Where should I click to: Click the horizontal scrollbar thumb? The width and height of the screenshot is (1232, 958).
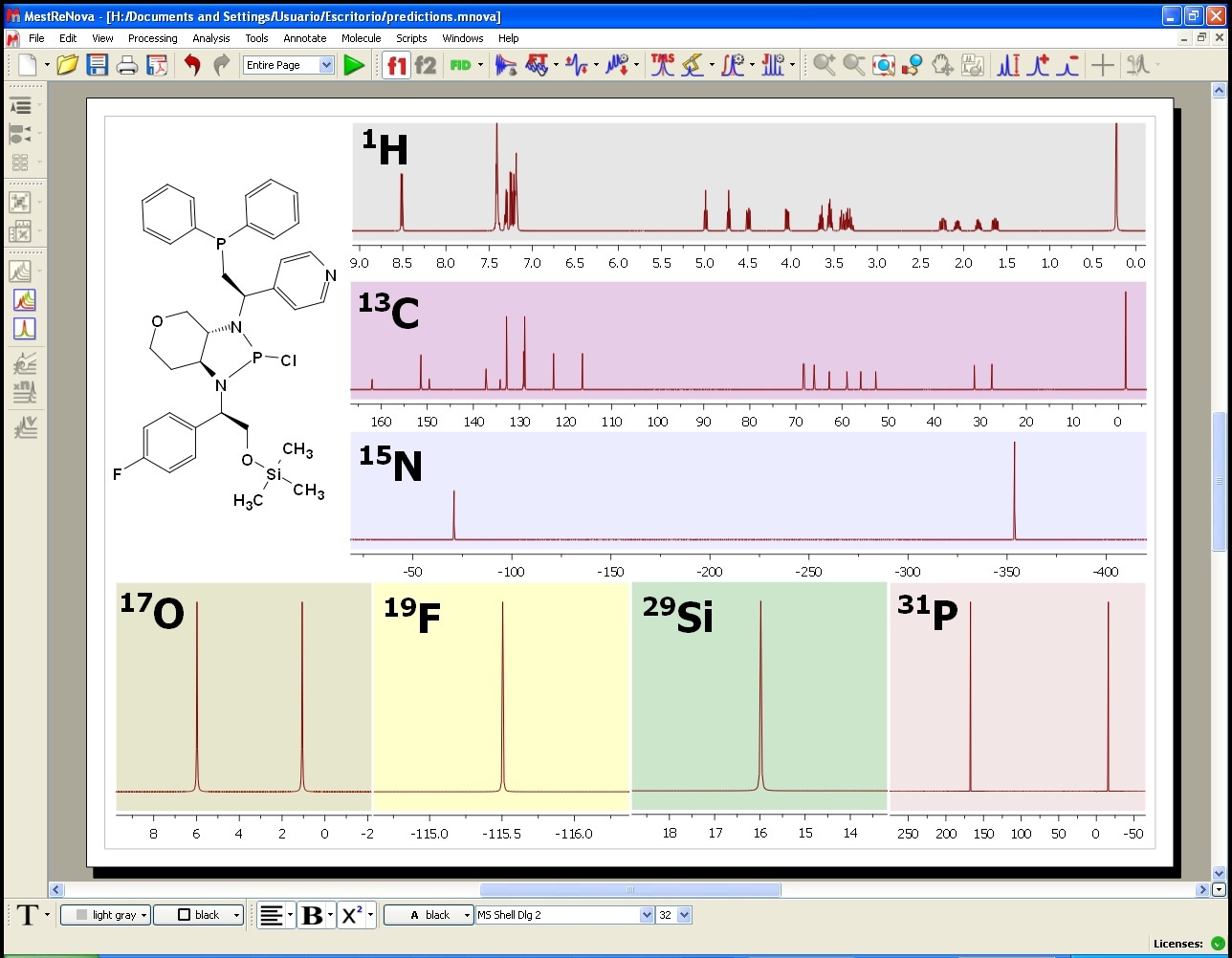tap(629, 890)
